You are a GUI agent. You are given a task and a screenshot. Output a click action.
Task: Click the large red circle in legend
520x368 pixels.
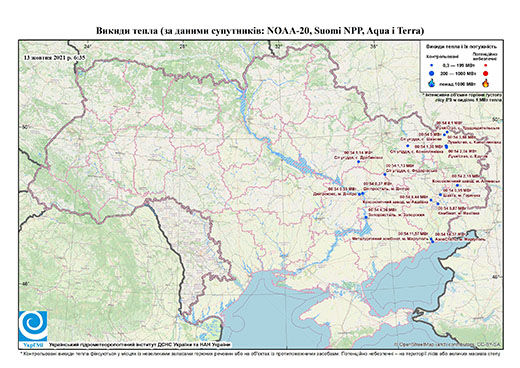coord(486,73)
